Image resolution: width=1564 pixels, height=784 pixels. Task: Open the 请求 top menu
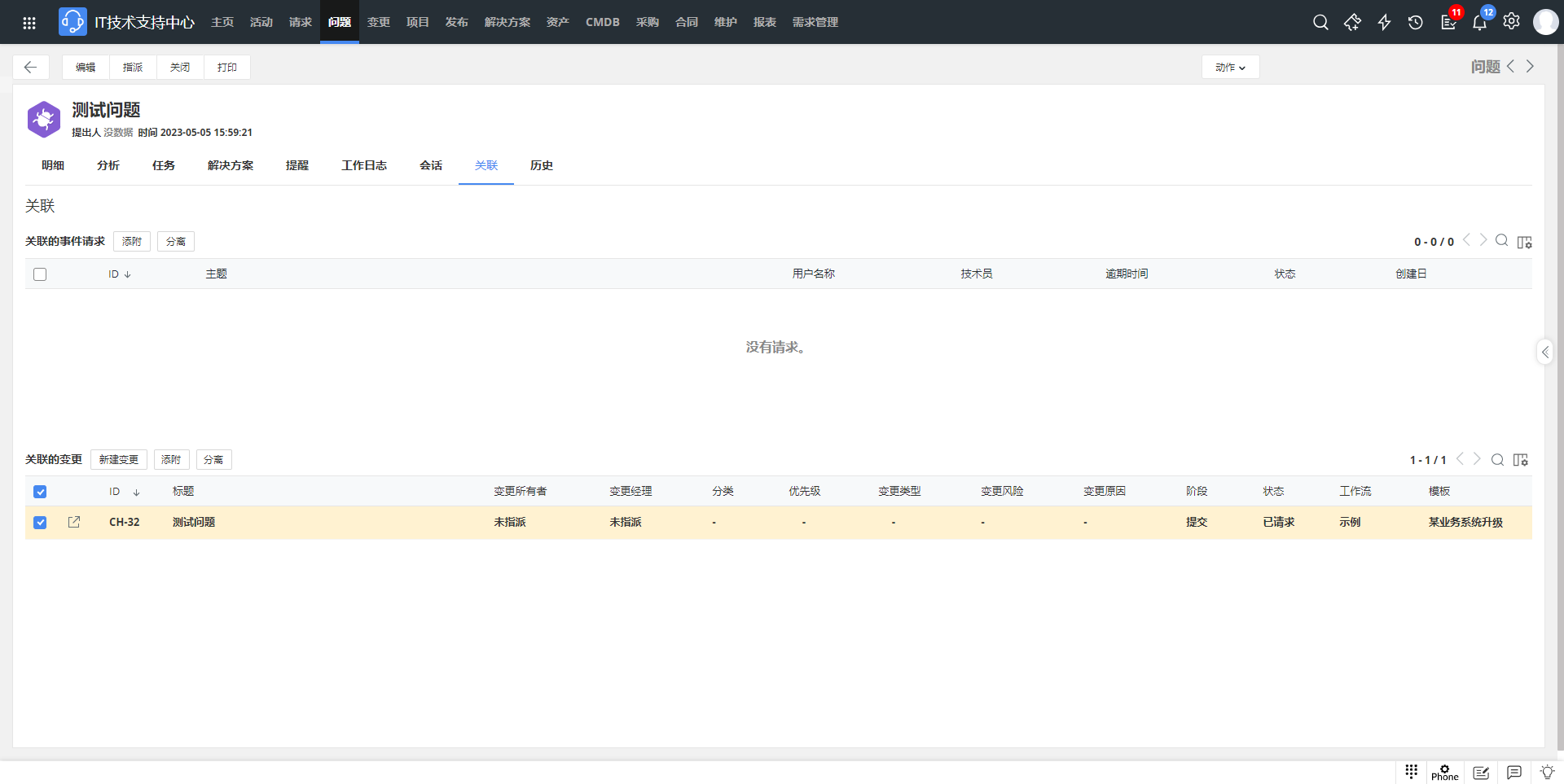coord(301,22)
